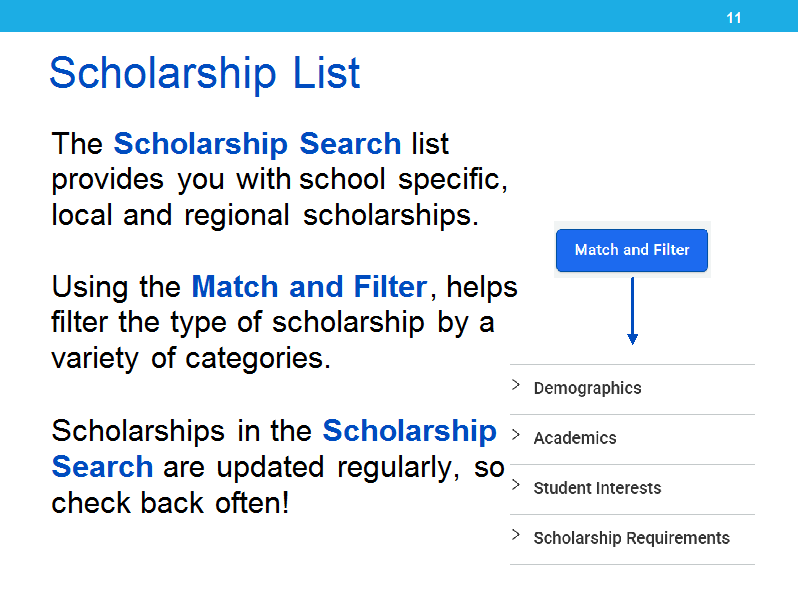Expand the Scholarship Requirements chevron

click(516, 535)
